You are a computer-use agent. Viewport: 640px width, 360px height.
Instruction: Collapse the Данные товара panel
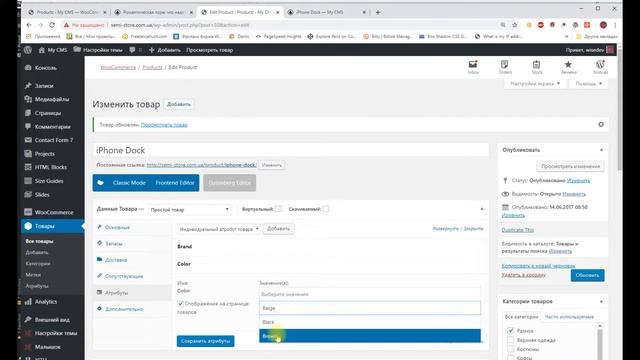(x=482, y=209)
